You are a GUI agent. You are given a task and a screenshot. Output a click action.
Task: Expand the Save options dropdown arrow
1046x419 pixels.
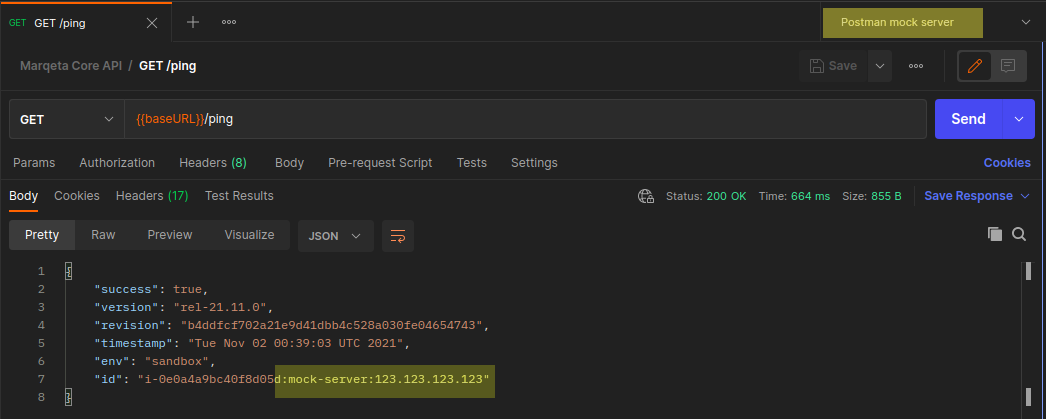point(880,66)
